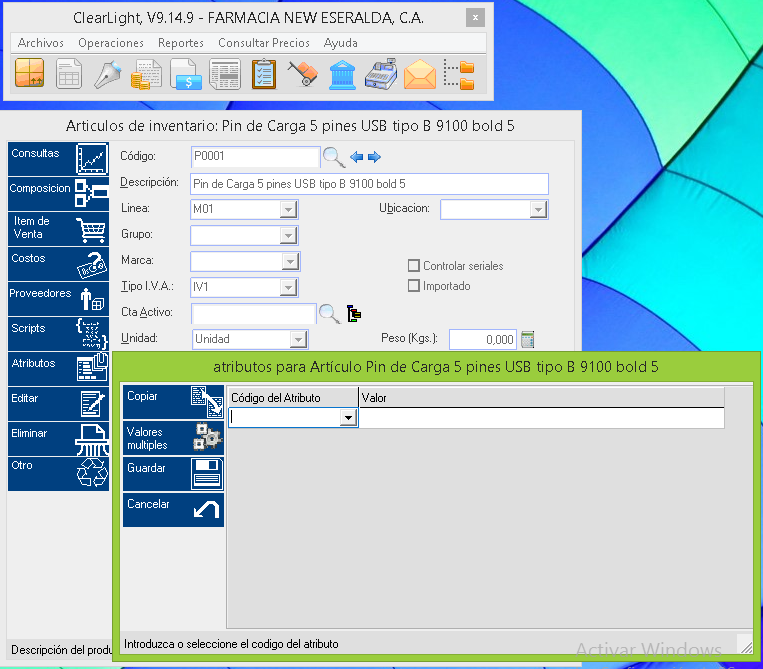Expand the Linea dropdown

tap(288, 209)
